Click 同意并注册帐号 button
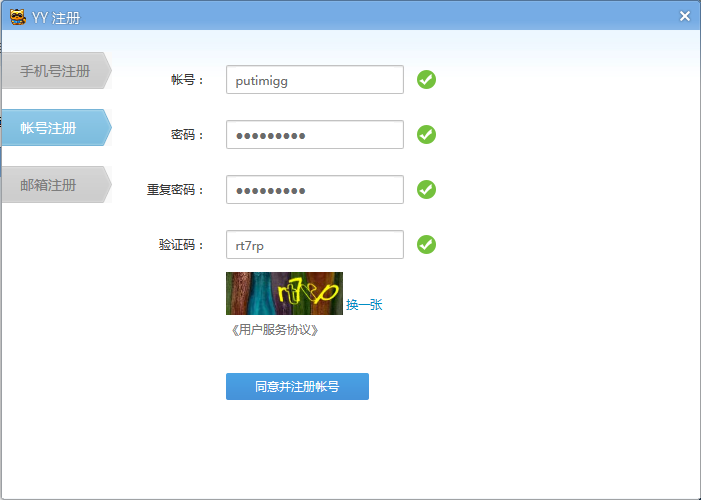The width and height of the screenshot is (701, 500). [x=297, y=386]
